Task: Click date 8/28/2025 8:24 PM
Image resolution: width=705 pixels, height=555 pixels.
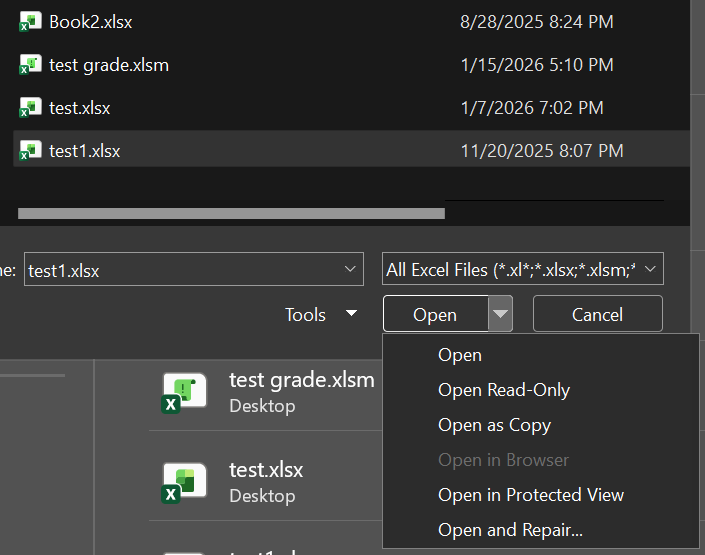Action: click(x=537, y=22)
